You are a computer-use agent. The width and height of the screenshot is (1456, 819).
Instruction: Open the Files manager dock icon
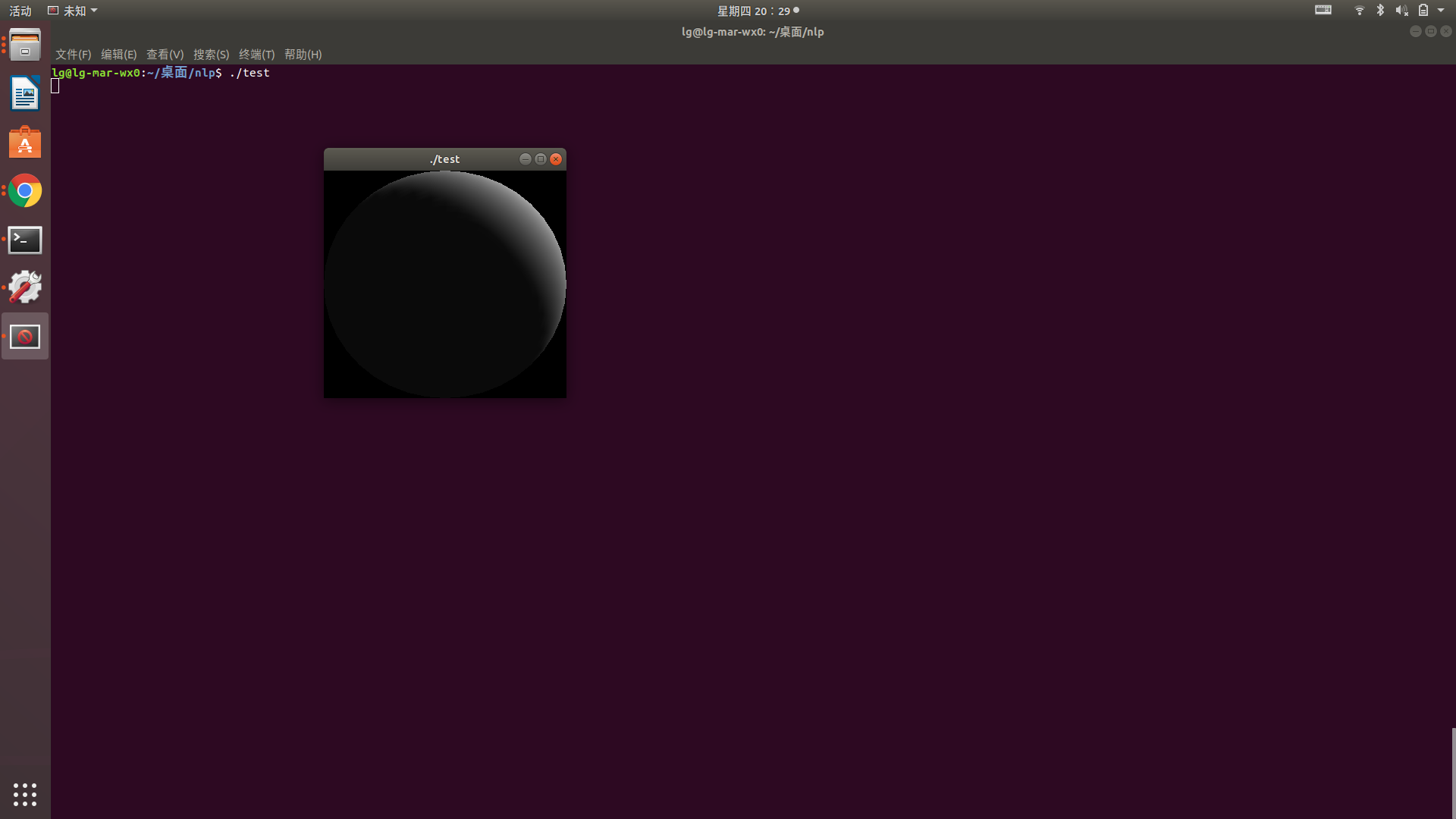[x=25, y=45]
